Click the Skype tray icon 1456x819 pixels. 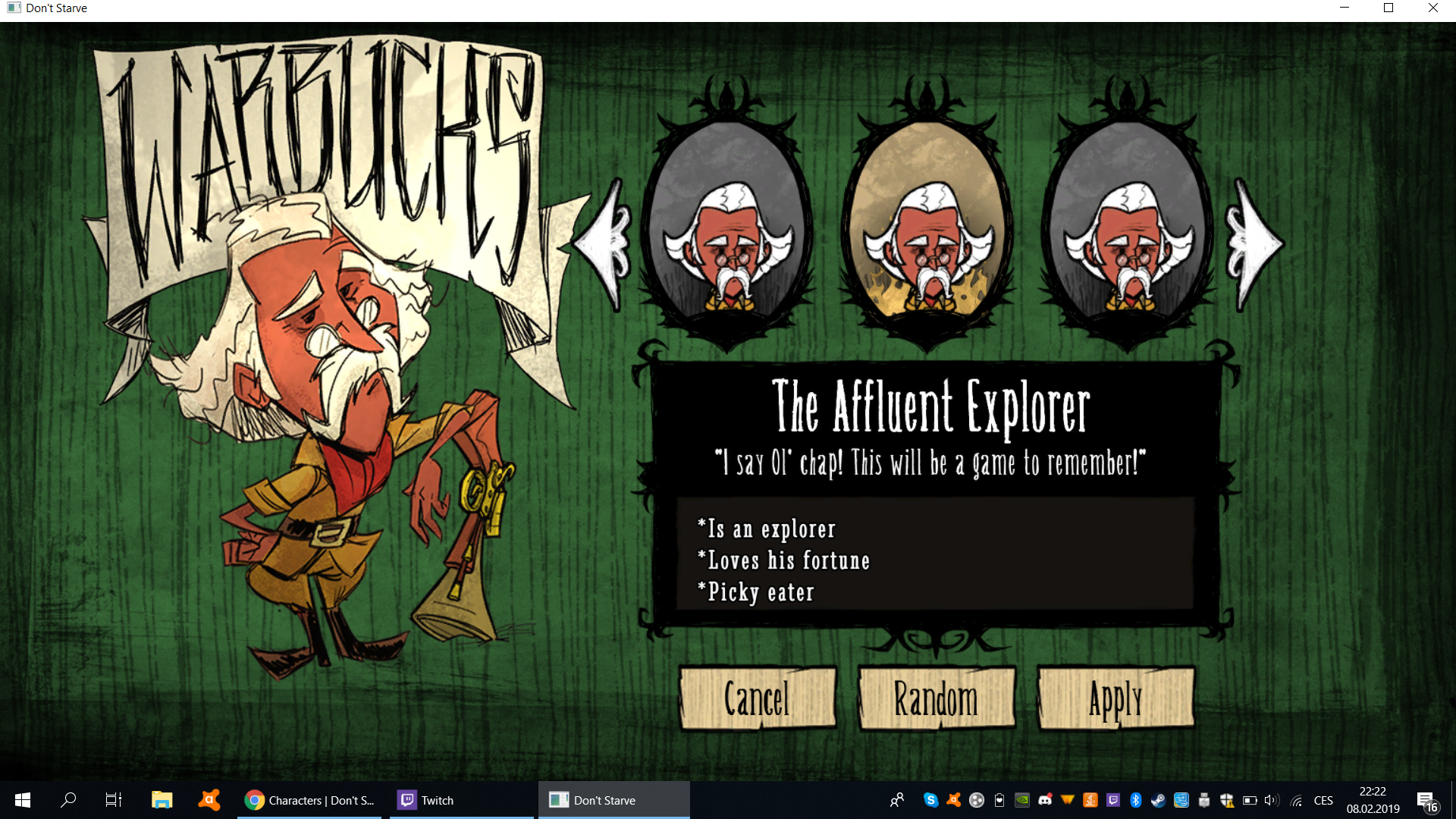click(x=930, y=800)
